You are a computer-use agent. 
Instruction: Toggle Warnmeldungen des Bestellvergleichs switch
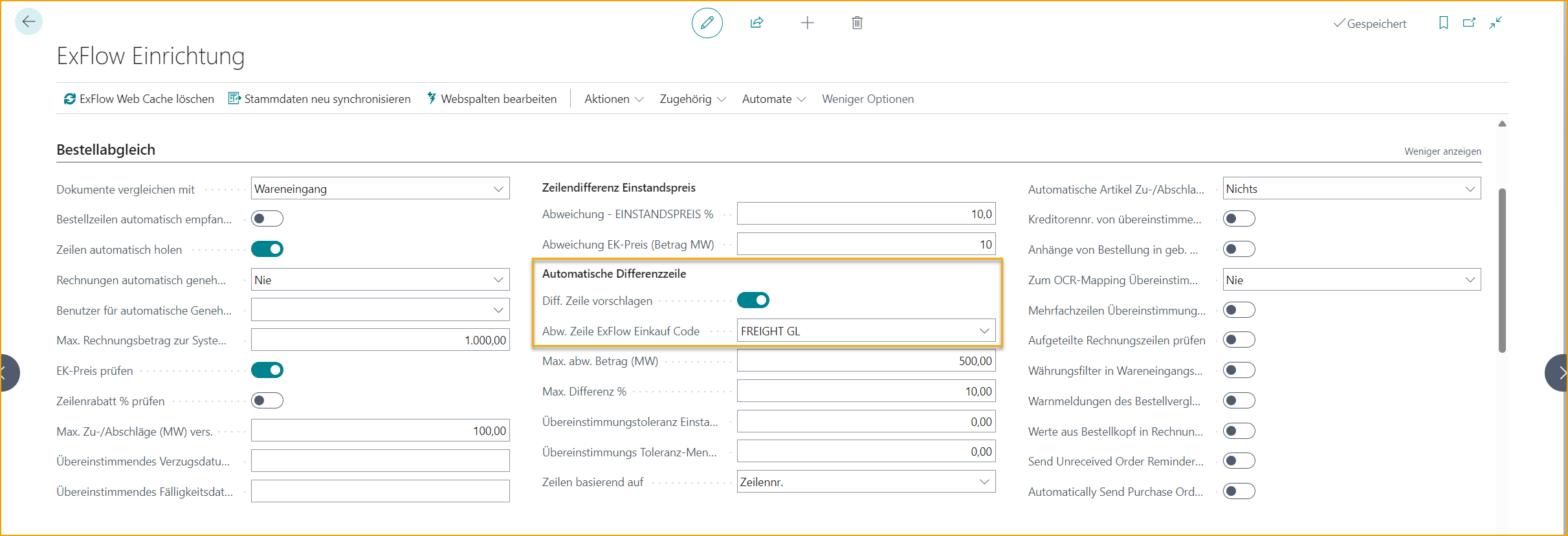pos(1239,401)
